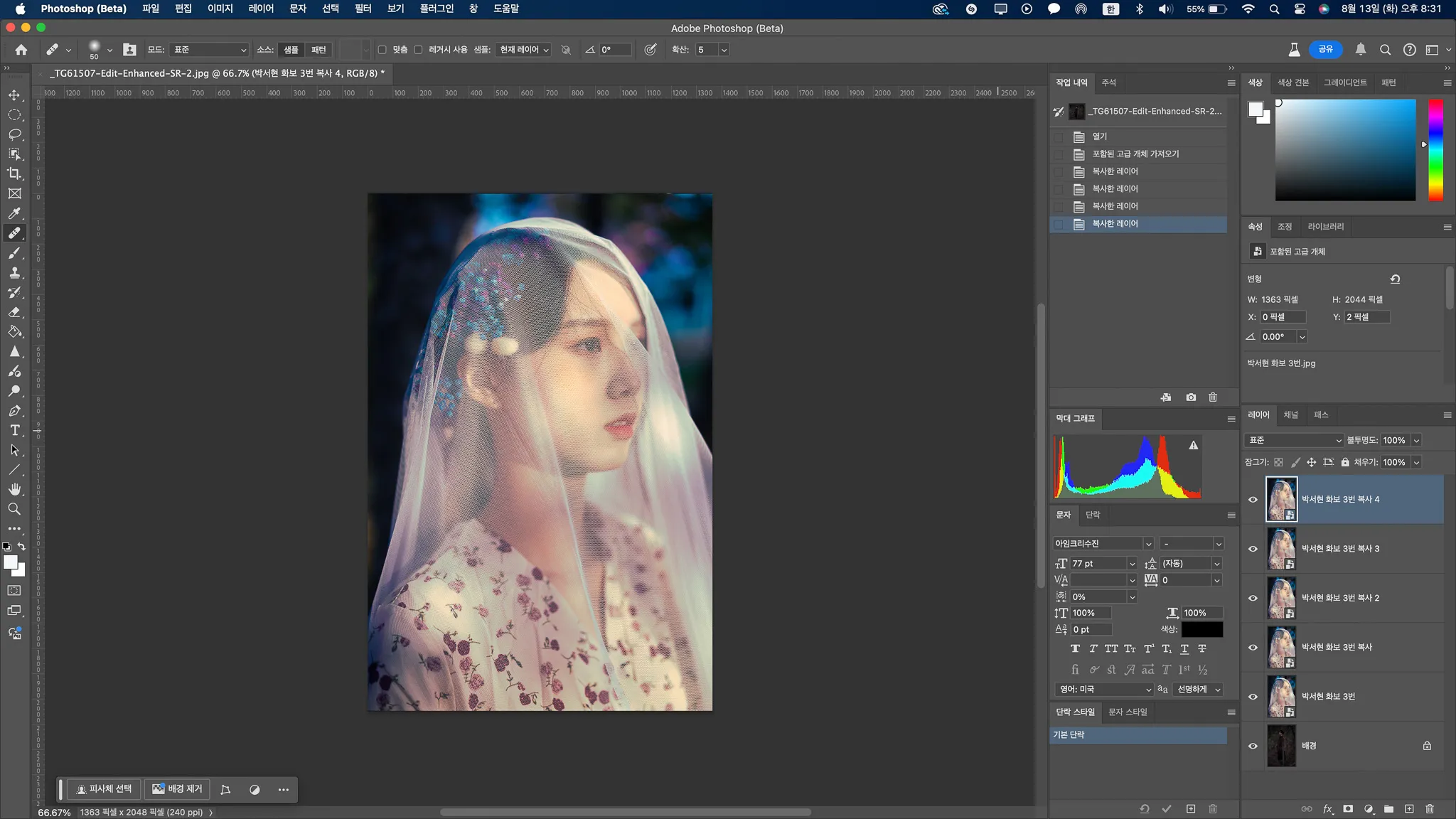Create new snapshot with camera icon
The width and height of the screenshot is (1456, 819).
1191,397
